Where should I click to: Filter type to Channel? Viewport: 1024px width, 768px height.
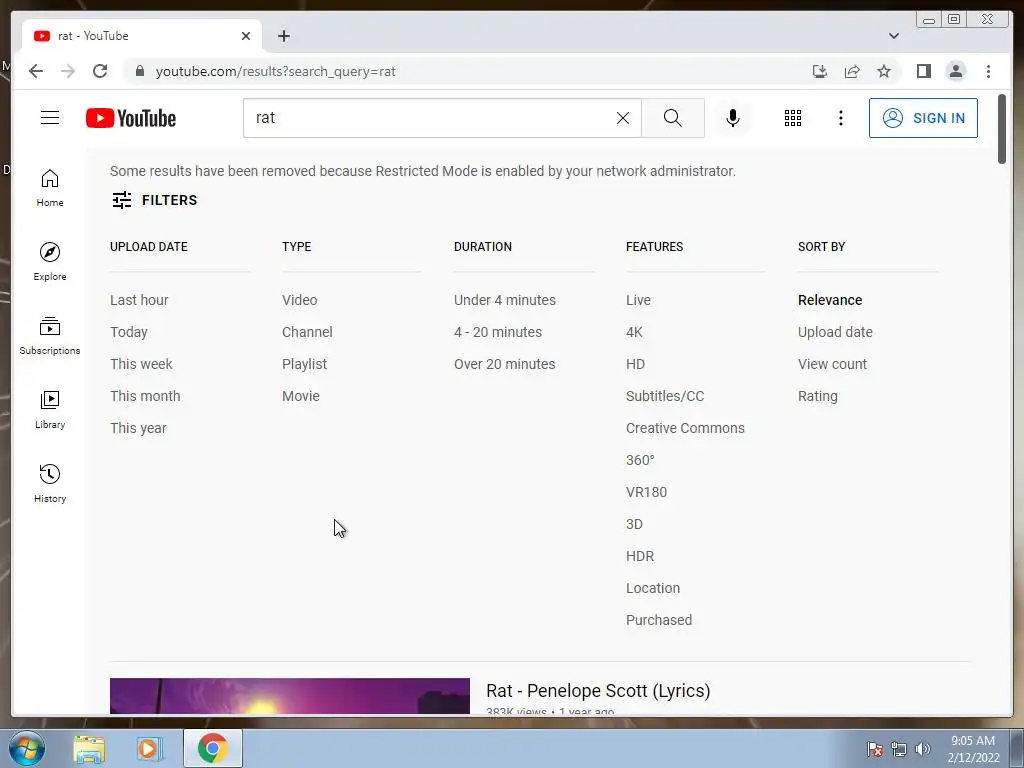(x=307, y=332)
